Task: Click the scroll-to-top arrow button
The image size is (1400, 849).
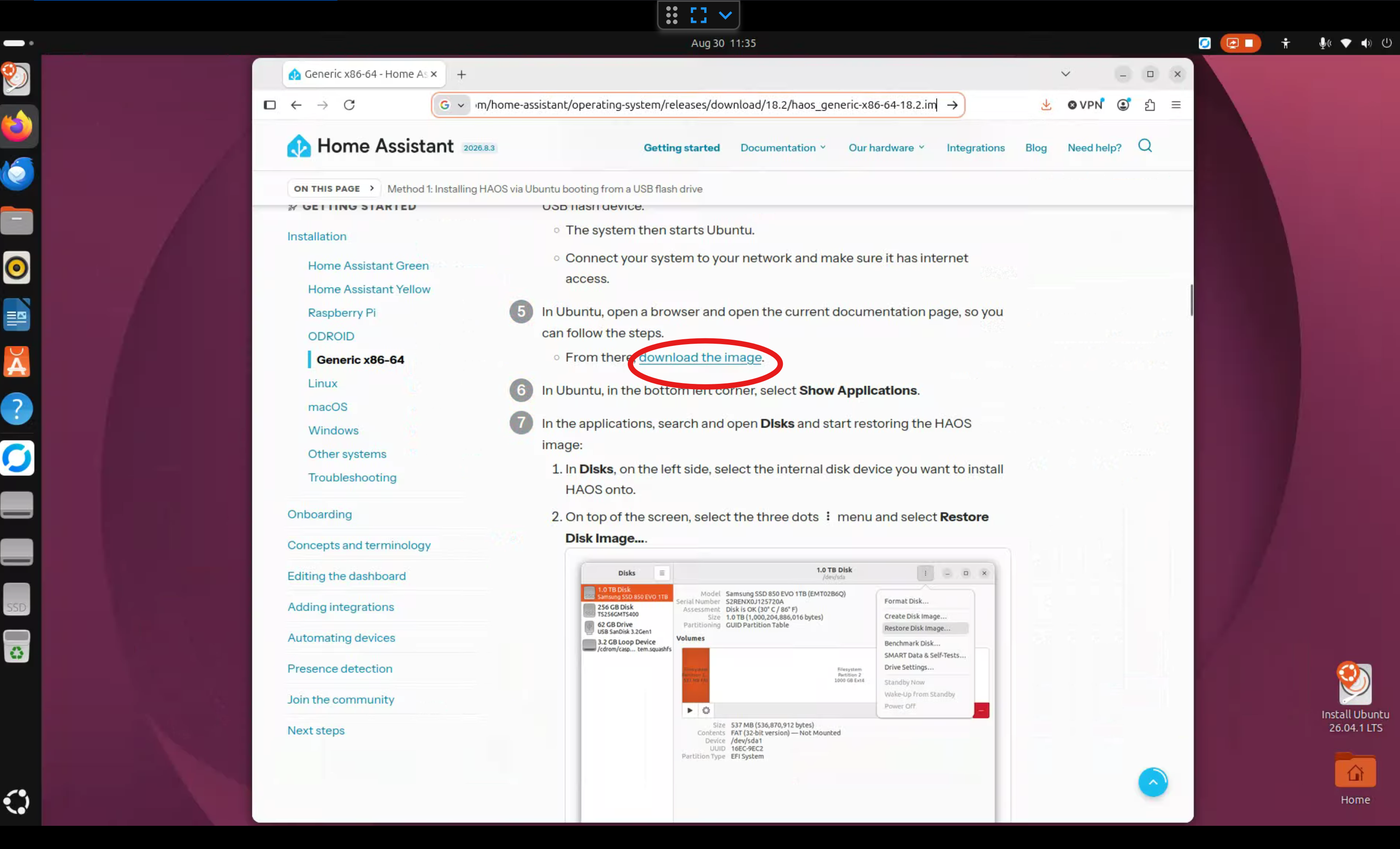Action: pyautogui.click(x=1153, y=782)
